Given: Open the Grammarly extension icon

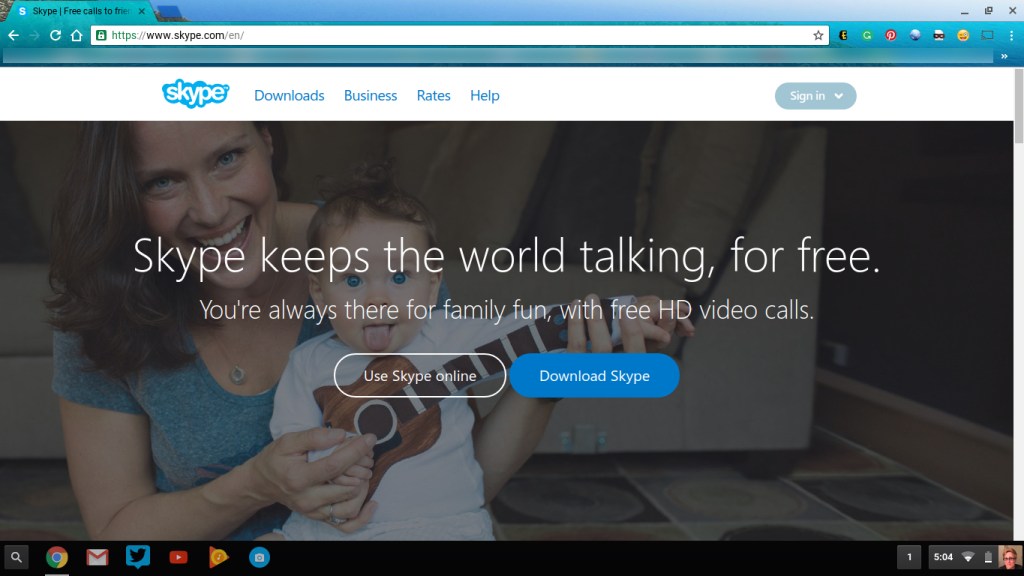Looking at the screenshot, I should pyautogui.click(x=866, y=35).
